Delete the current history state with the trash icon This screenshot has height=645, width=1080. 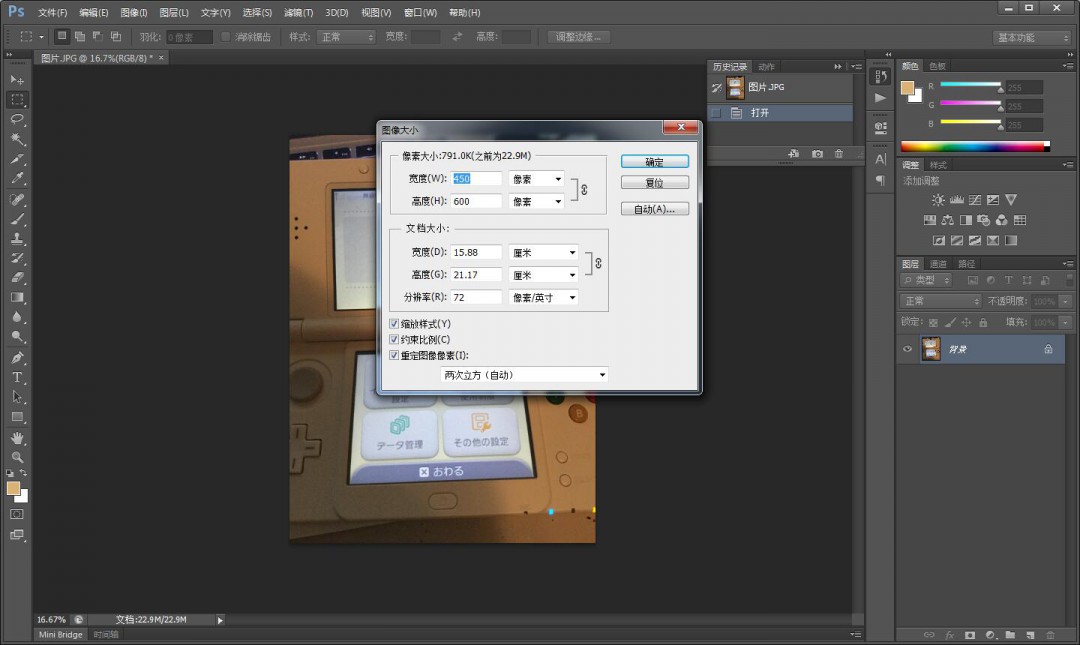(838, 154)
